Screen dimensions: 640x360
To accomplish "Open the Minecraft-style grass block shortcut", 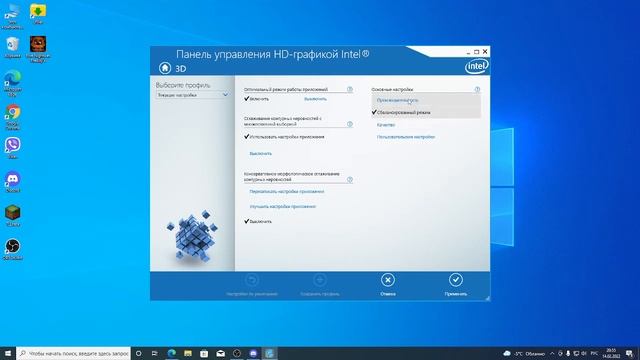I will (x=13, y=216).
